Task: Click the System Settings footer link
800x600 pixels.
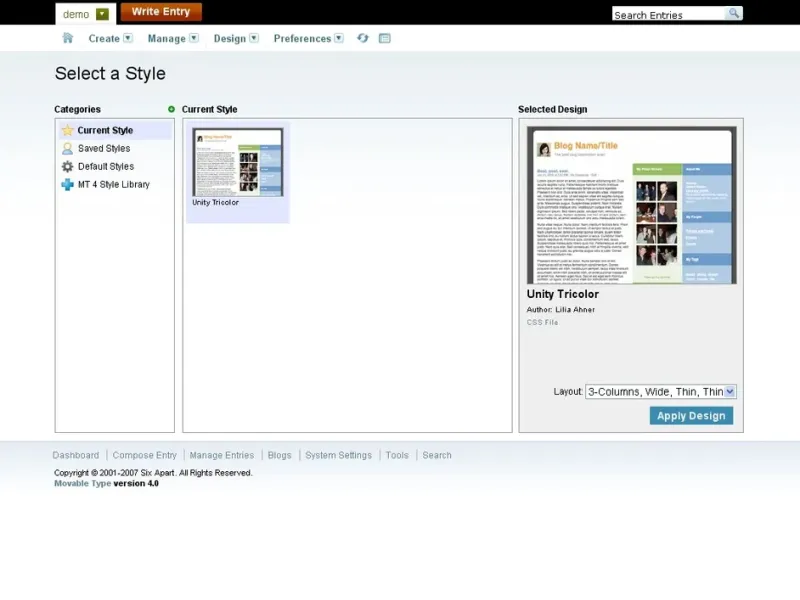Action: click(x=339, y=455)
